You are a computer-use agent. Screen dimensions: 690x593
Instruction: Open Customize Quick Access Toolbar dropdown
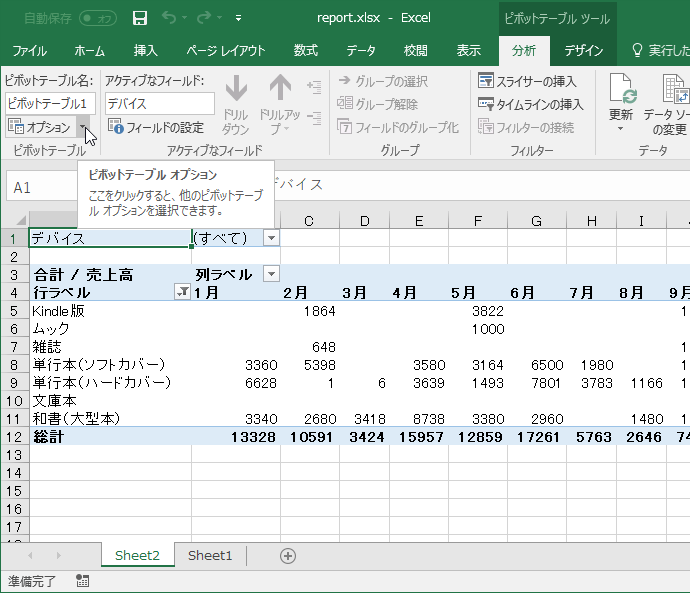pyautogui.click(x=238, y=18)
